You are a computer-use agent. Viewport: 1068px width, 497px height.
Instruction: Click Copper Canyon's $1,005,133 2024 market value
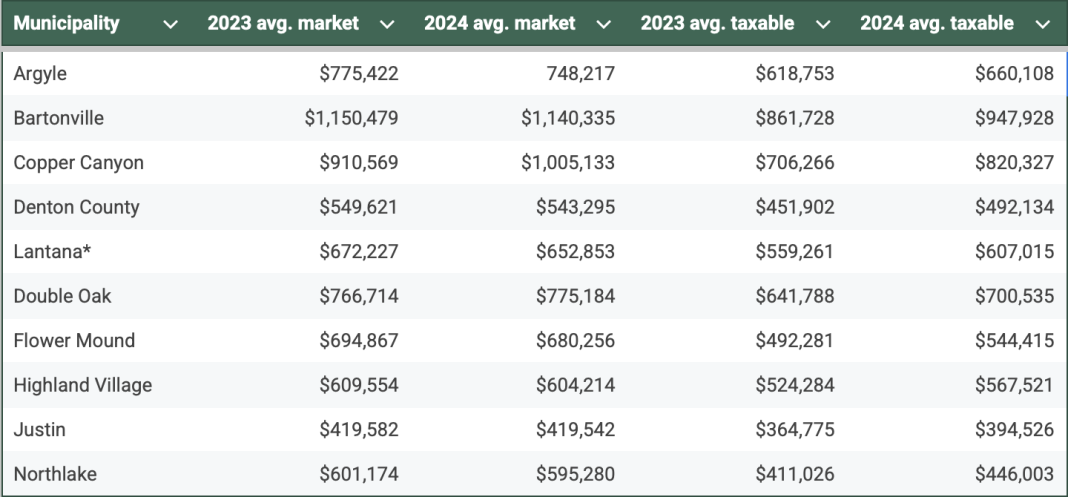pos(568,163)
